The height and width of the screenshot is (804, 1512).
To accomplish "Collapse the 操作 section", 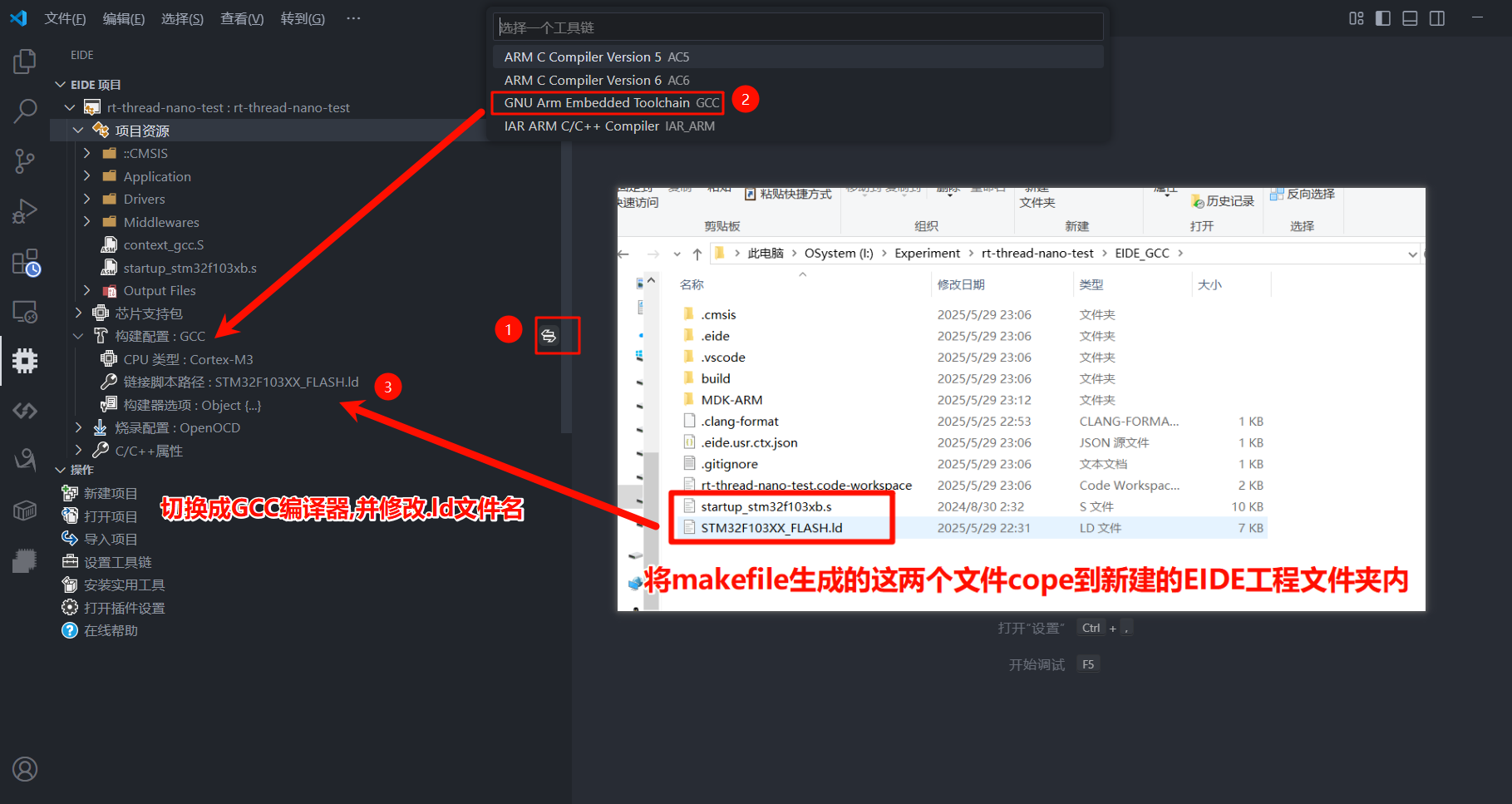I will 60,470.
